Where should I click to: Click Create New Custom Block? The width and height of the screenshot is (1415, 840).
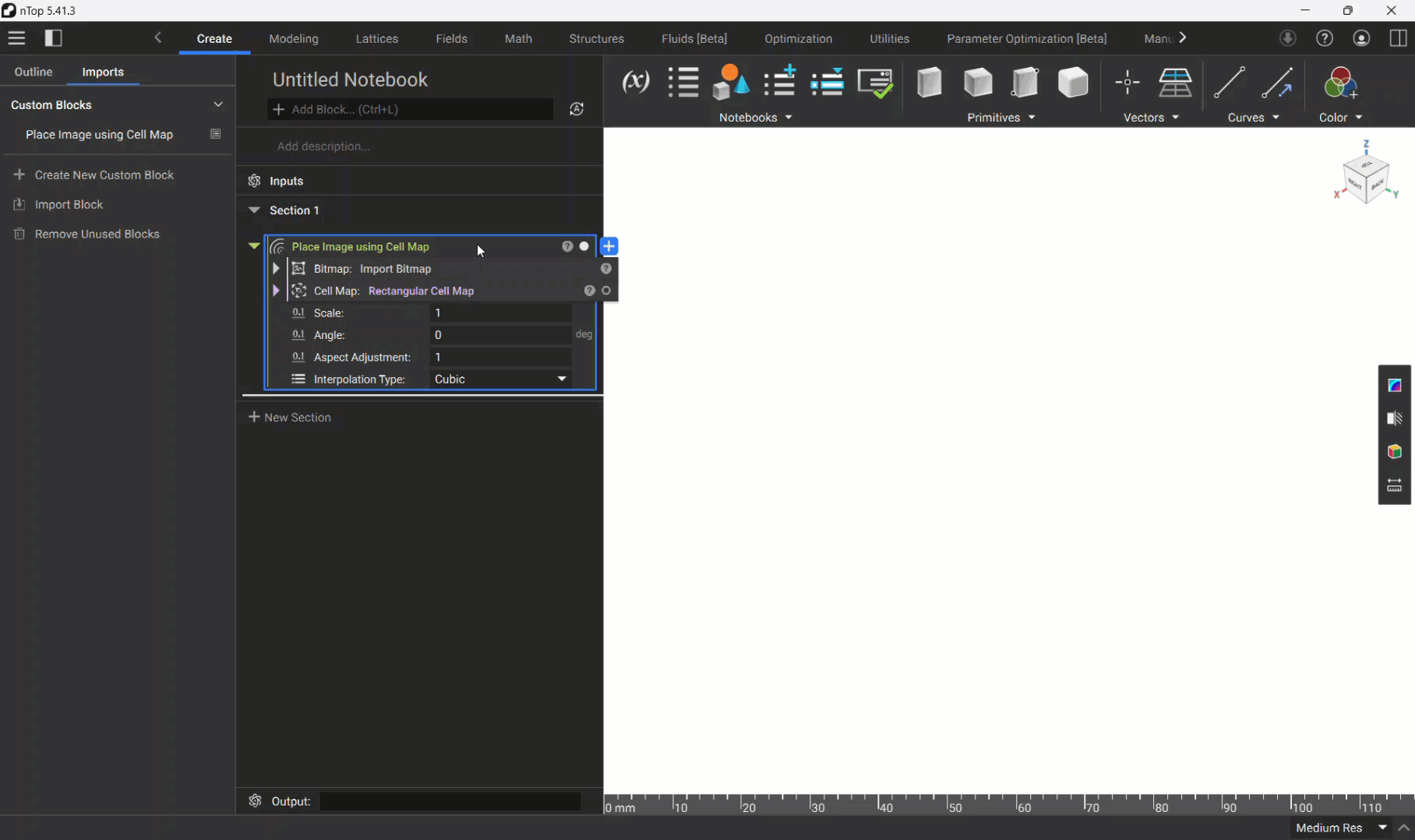click(94, 175)
